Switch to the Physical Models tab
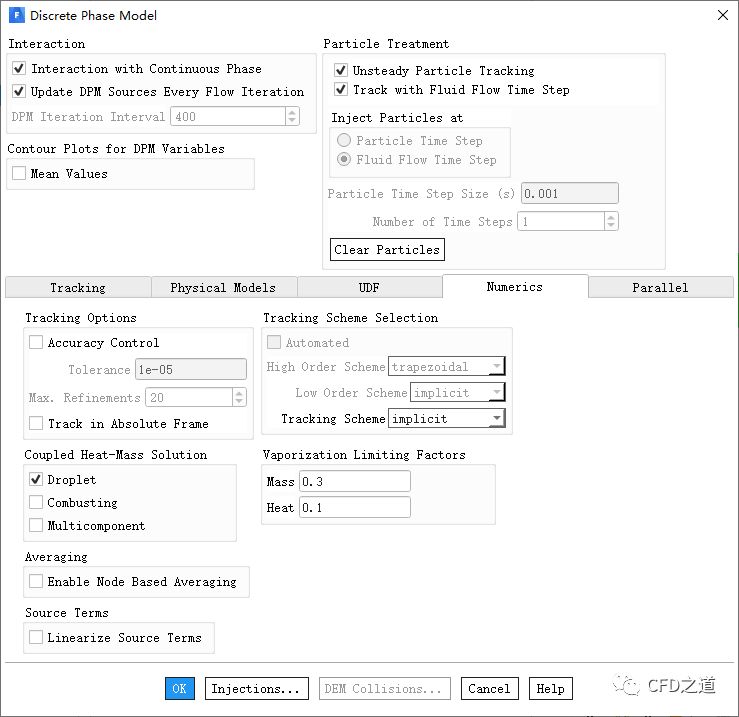This screenshot has height=717, width=739. (222, 288)
